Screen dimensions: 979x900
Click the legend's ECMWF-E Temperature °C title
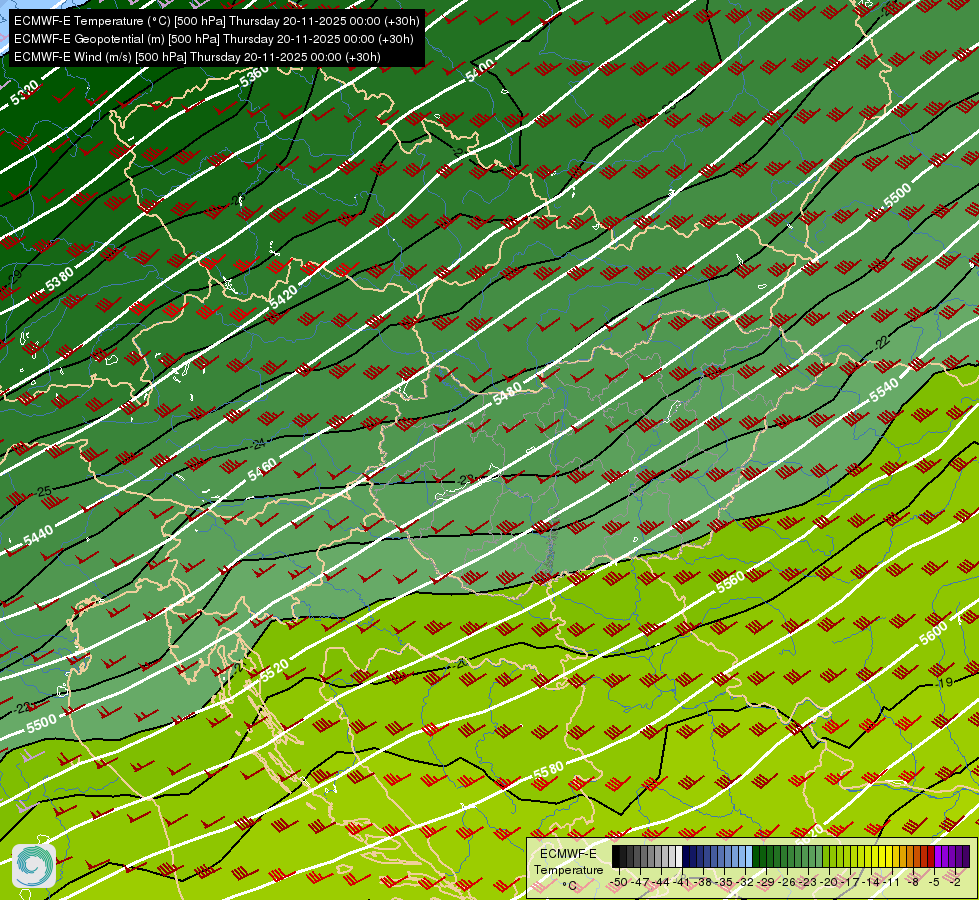[569, 870]
